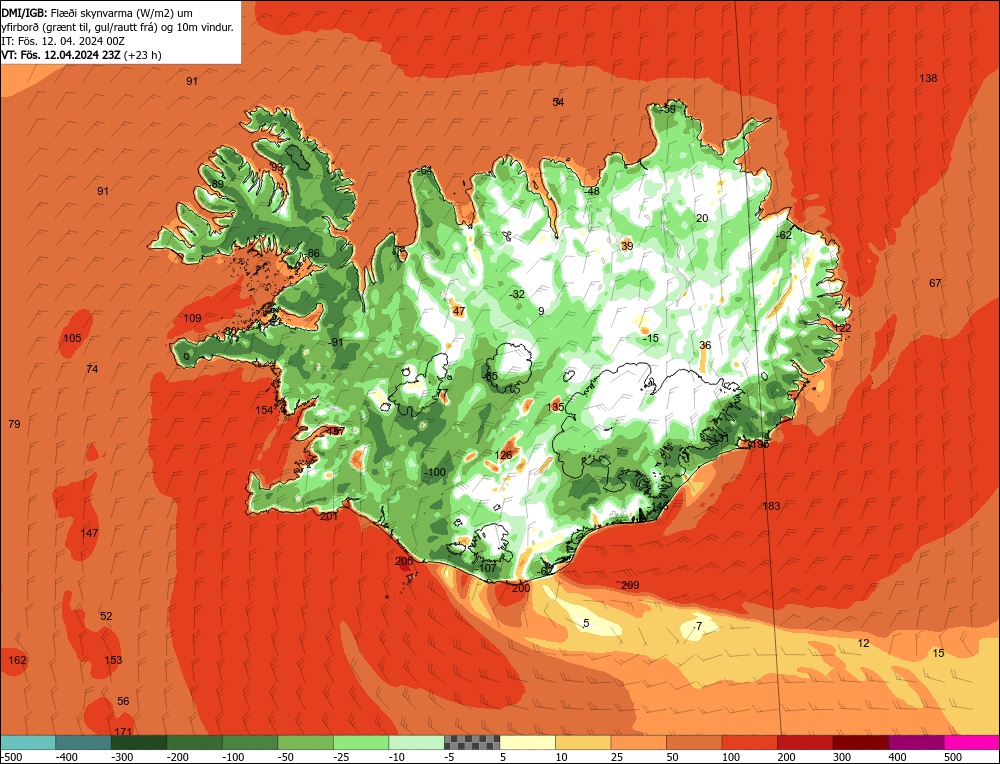Pick the pale yellow swatch between 5 and 10

point(527,742)
